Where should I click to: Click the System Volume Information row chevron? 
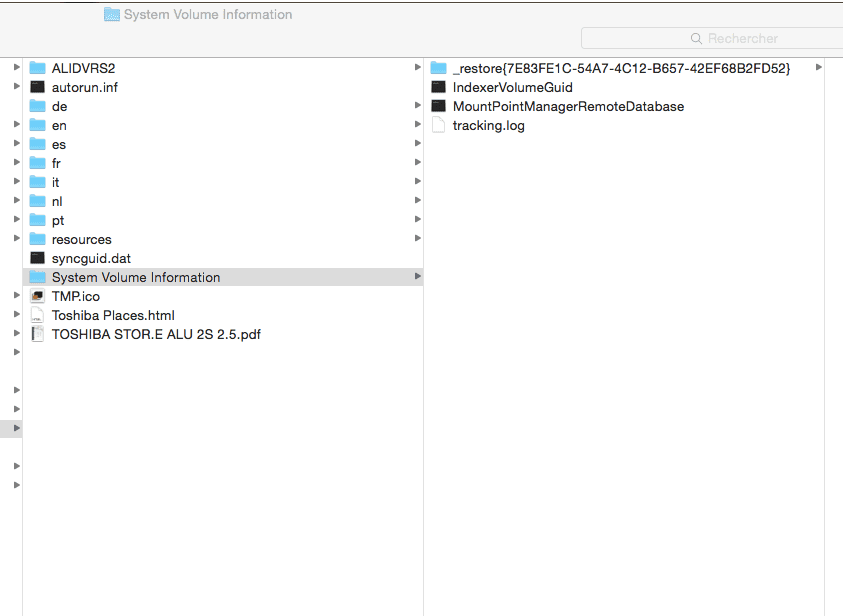[418, 276]
